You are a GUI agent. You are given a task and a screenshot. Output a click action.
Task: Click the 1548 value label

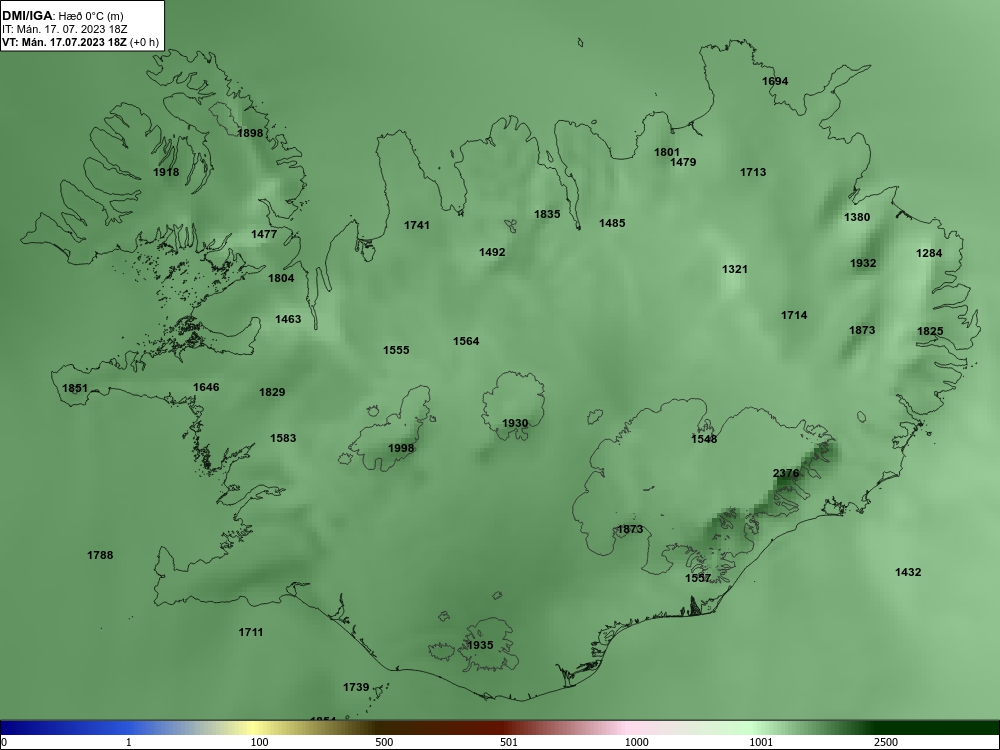[x=704, y=439]
